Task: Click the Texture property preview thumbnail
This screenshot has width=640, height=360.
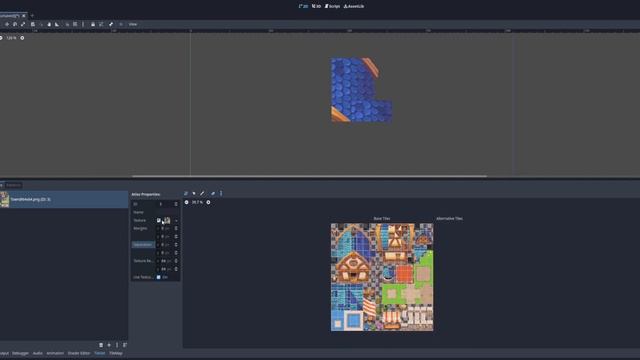Action: (x=167, y=220)
